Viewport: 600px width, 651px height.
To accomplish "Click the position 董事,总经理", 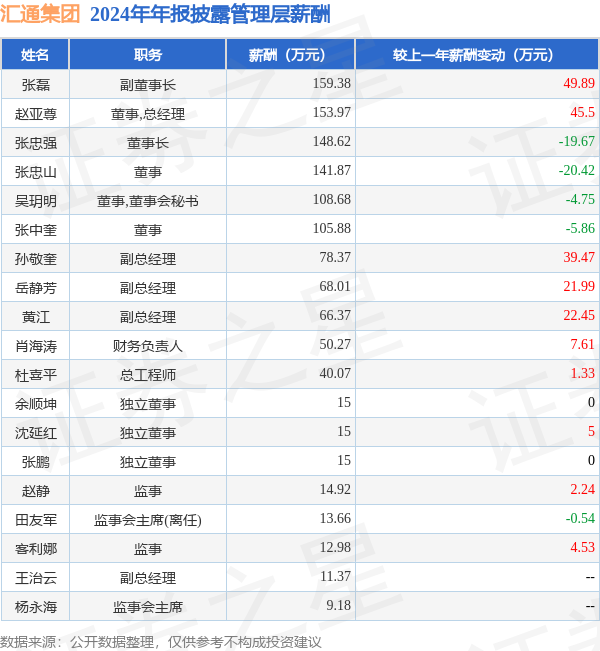I will pyautogui.click(x=148, y=114).
